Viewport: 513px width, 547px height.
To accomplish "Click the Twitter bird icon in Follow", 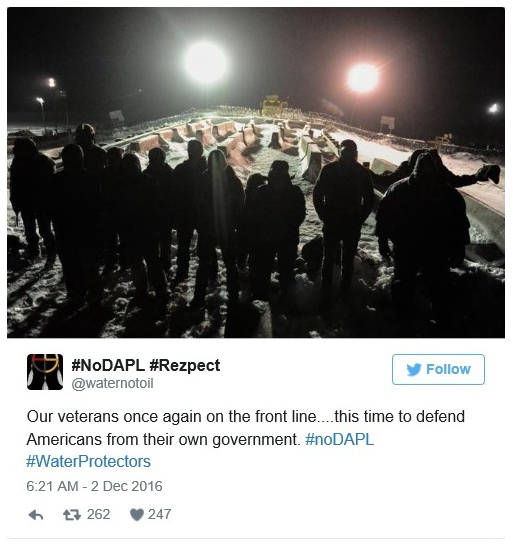I will 414,369.
